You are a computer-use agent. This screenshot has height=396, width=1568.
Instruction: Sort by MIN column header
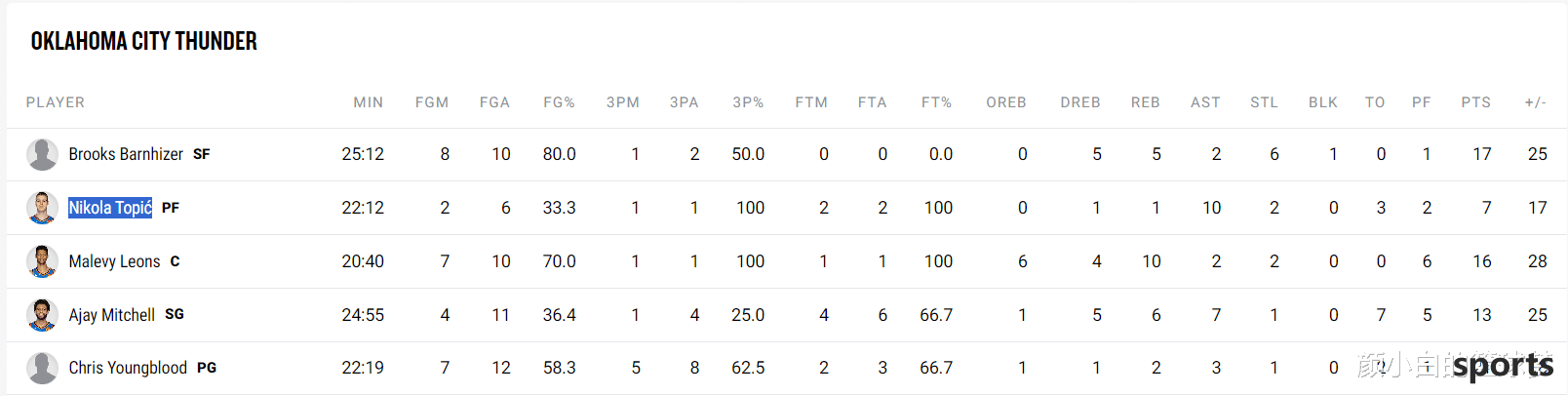369,102
